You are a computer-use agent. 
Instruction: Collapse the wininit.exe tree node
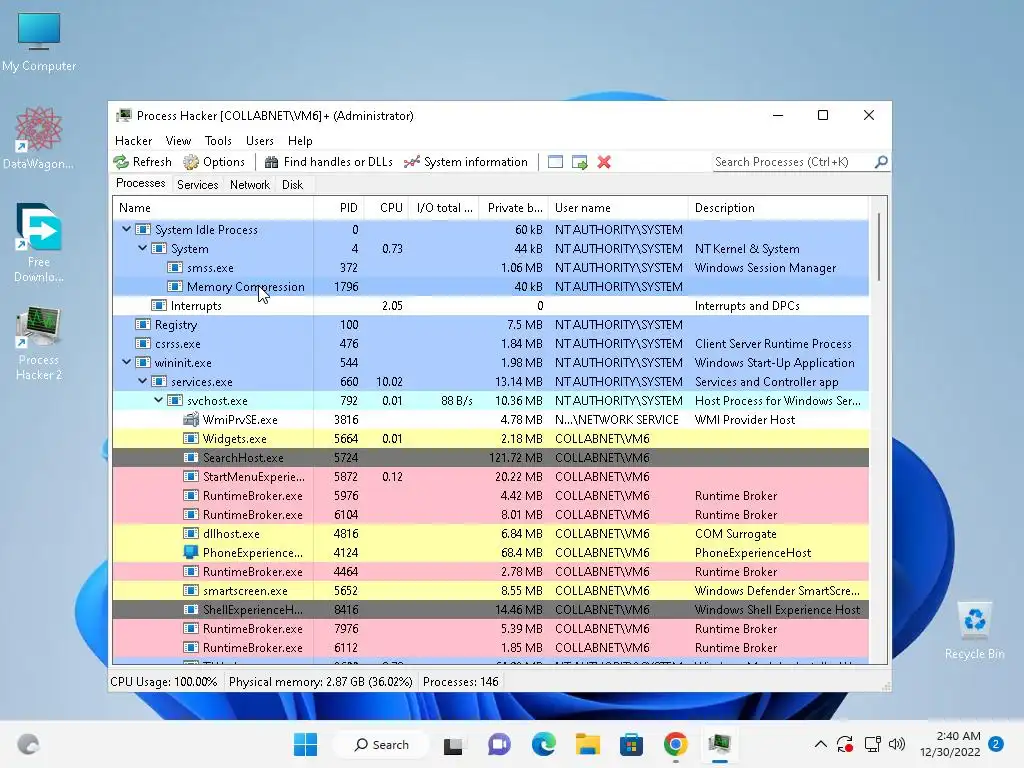click(x=127, y=362)
